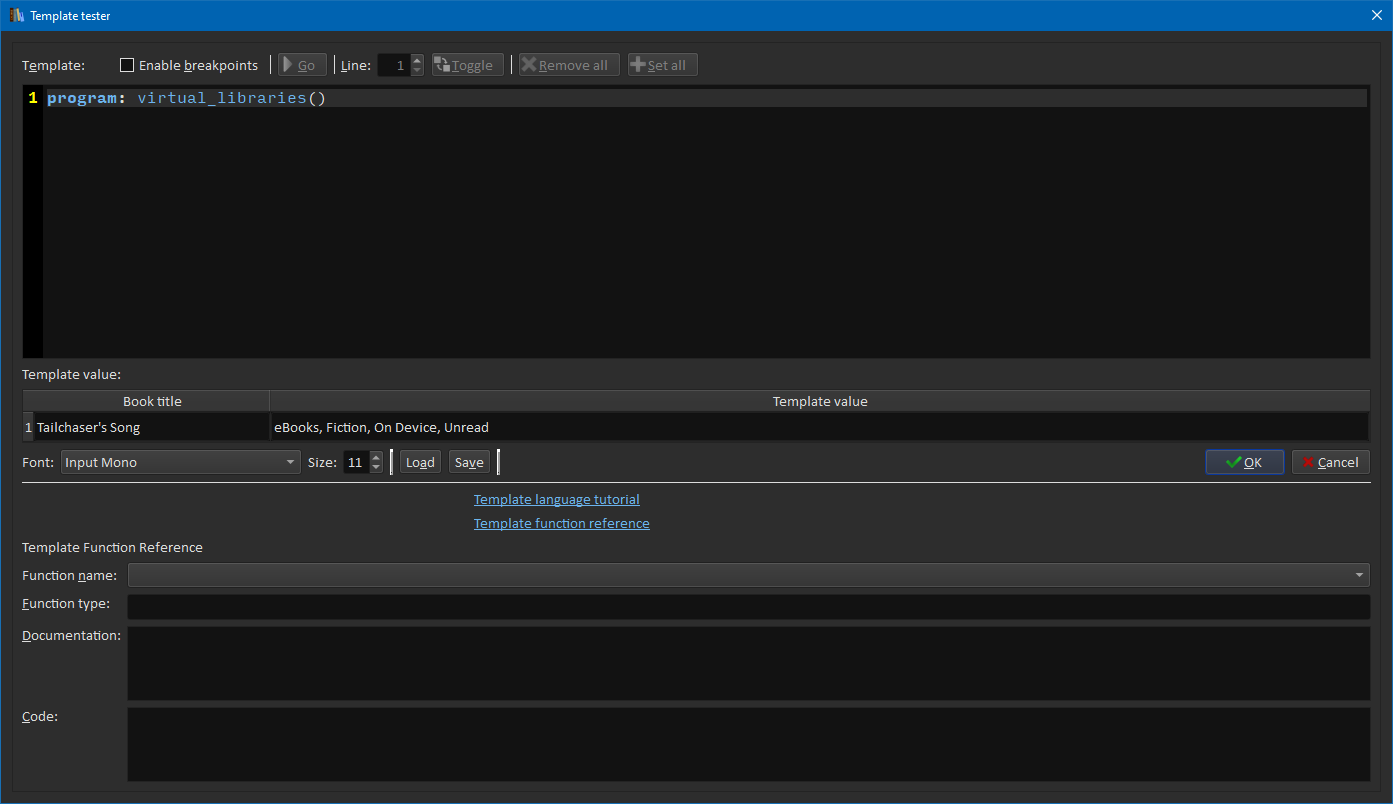This screenshot has height=804, width=1393.
Task: Click the Toggle breakpoint button
Action: pos(468,65)
